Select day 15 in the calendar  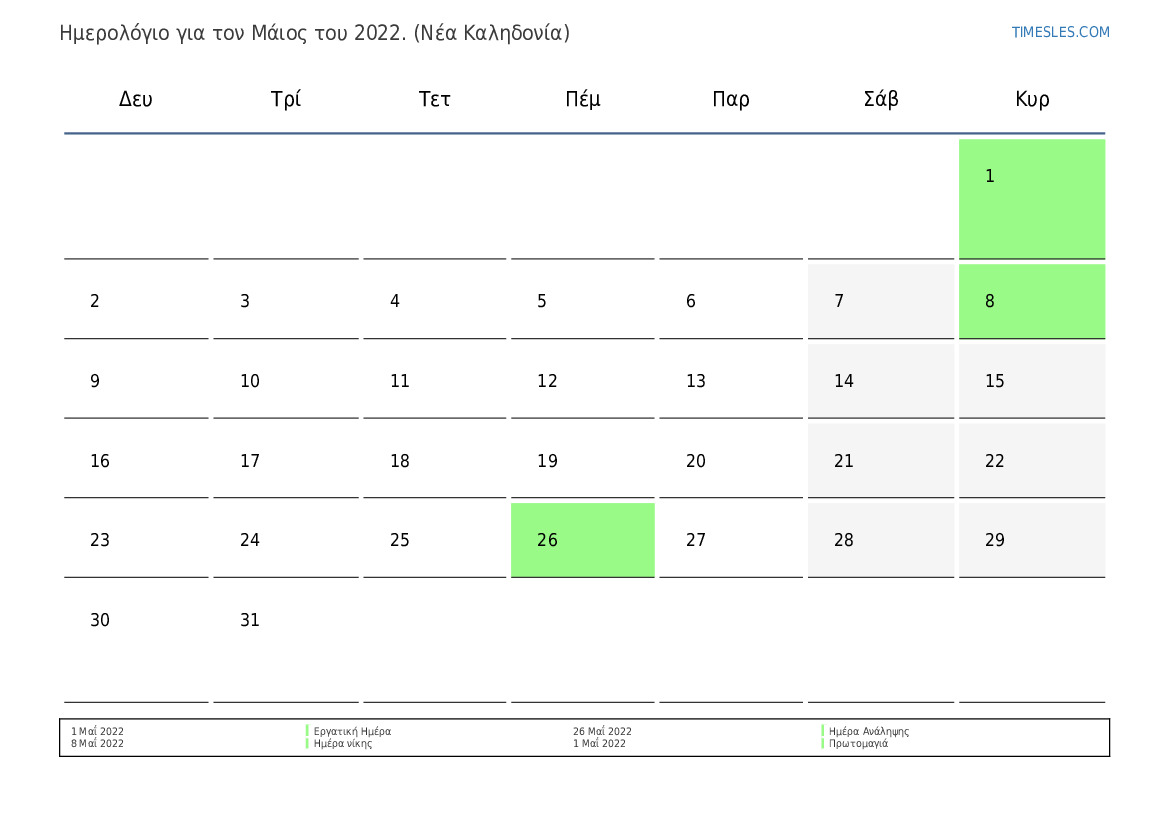pyautogui.click(x=1032, y=380)
